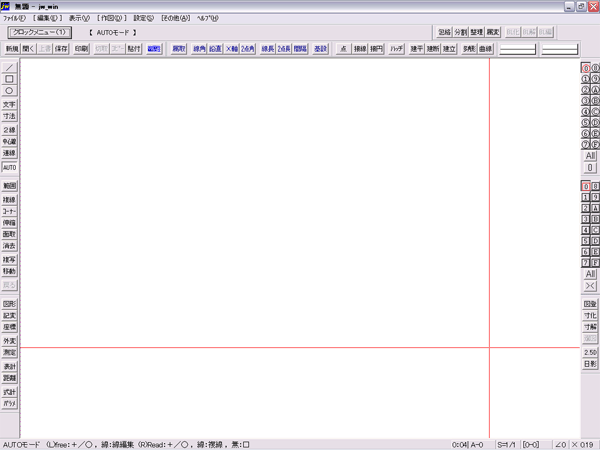Screen dimensions: 600x450
Task: Click the AUTO mode button in left toolbar
Action: [9, 167]
